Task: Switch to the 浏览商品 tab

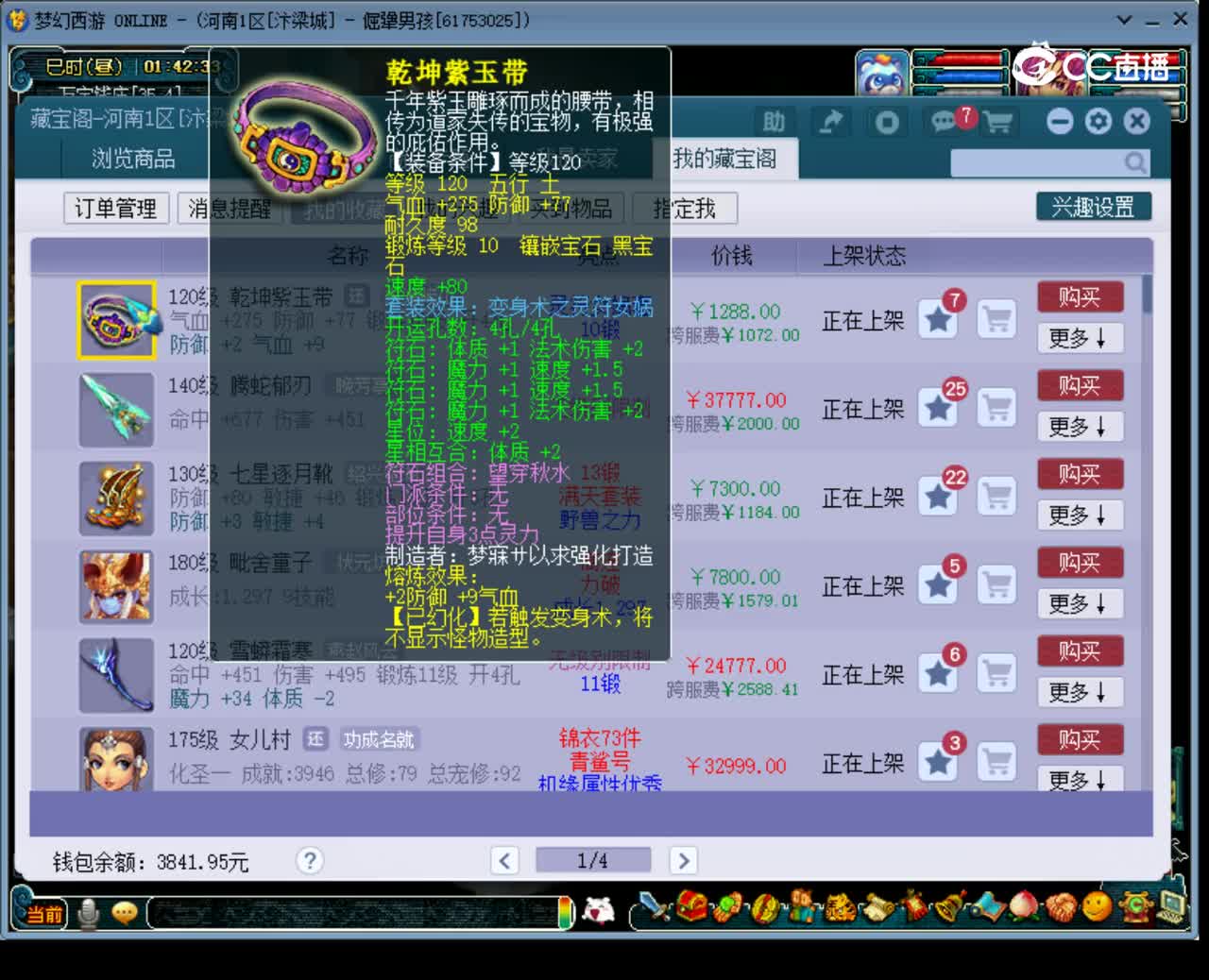Action: tap(133, 159)
